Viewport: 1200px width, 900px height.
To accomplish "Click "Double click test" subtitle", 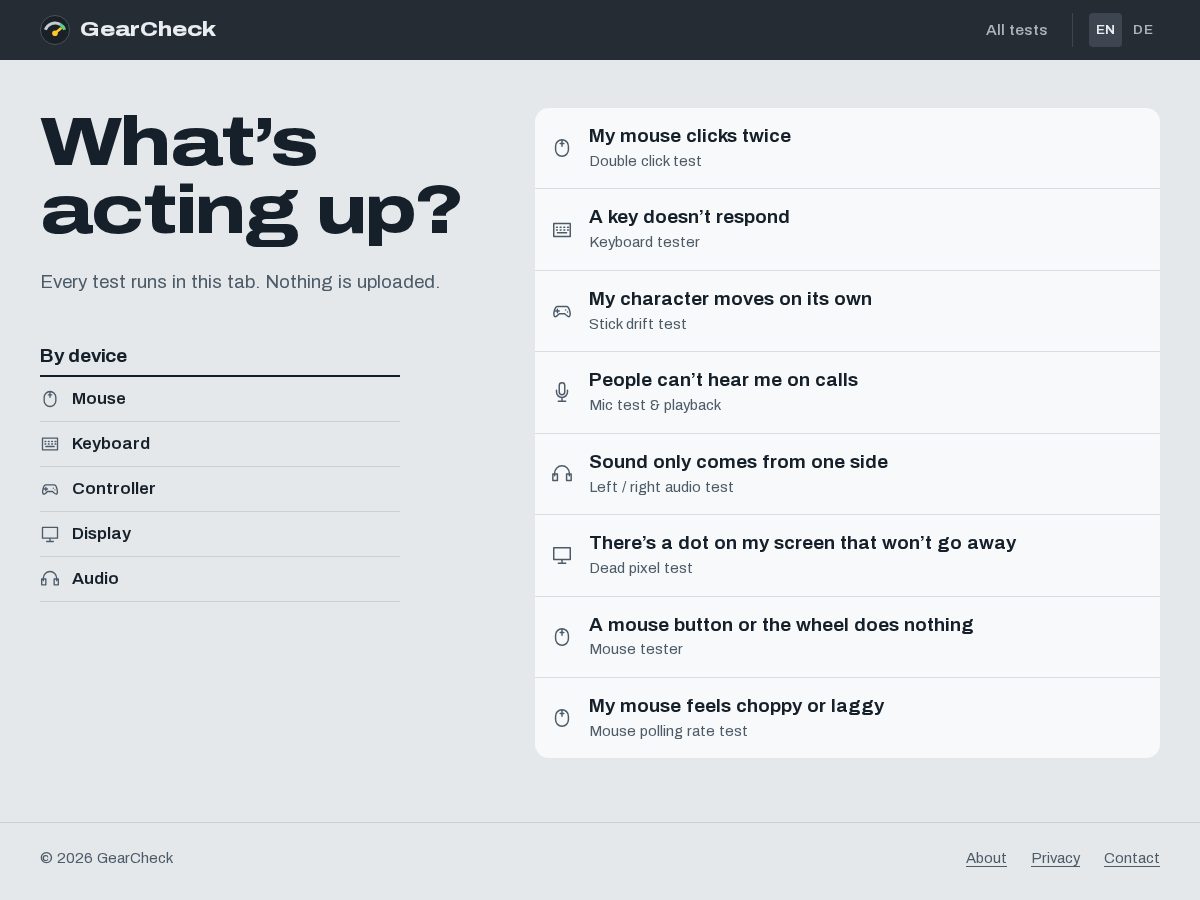I will [645, 161].
